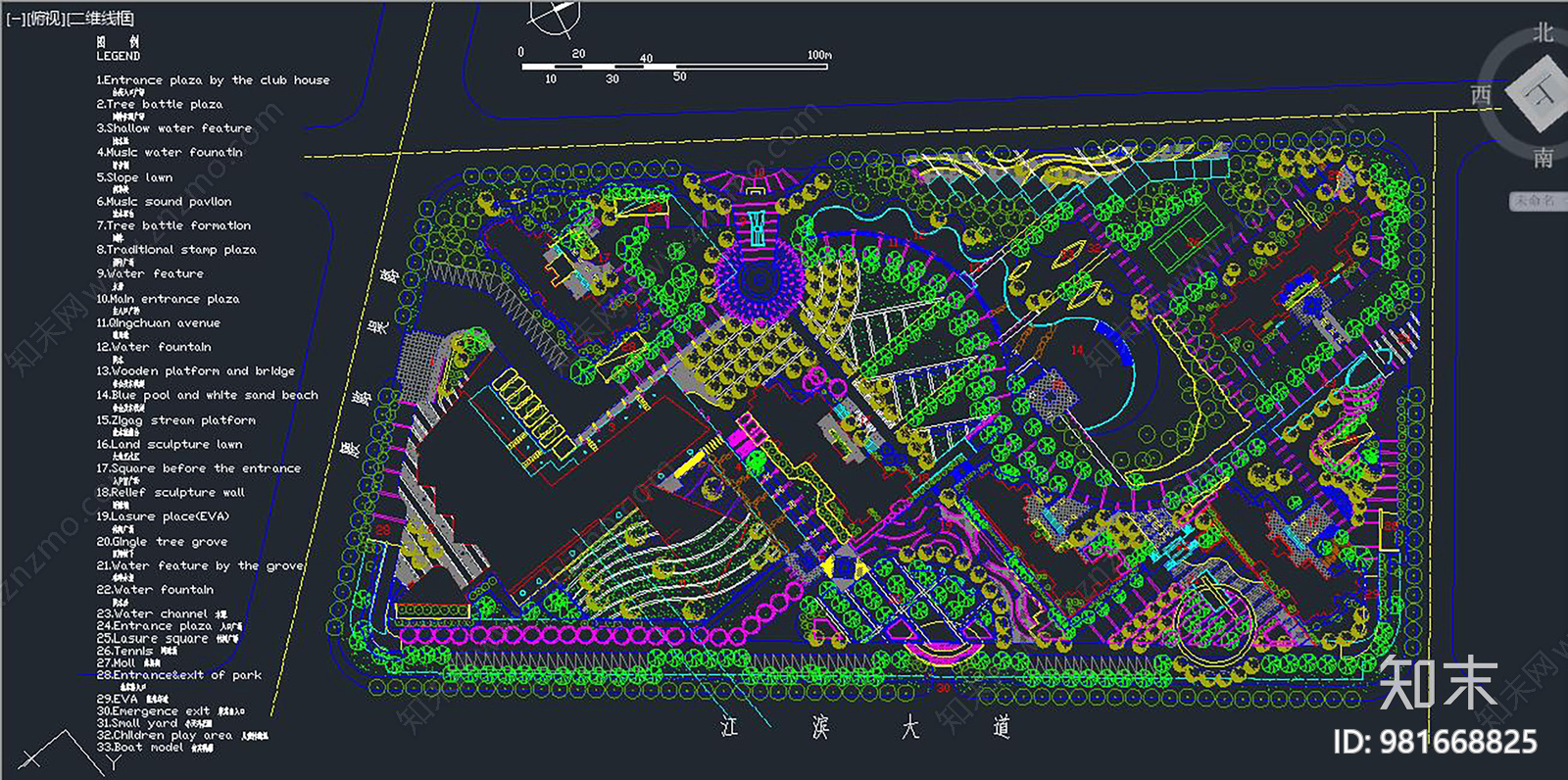Select the LEGEND title text
The width and height of the screenshot is (1568, 780).
[118, 57]
